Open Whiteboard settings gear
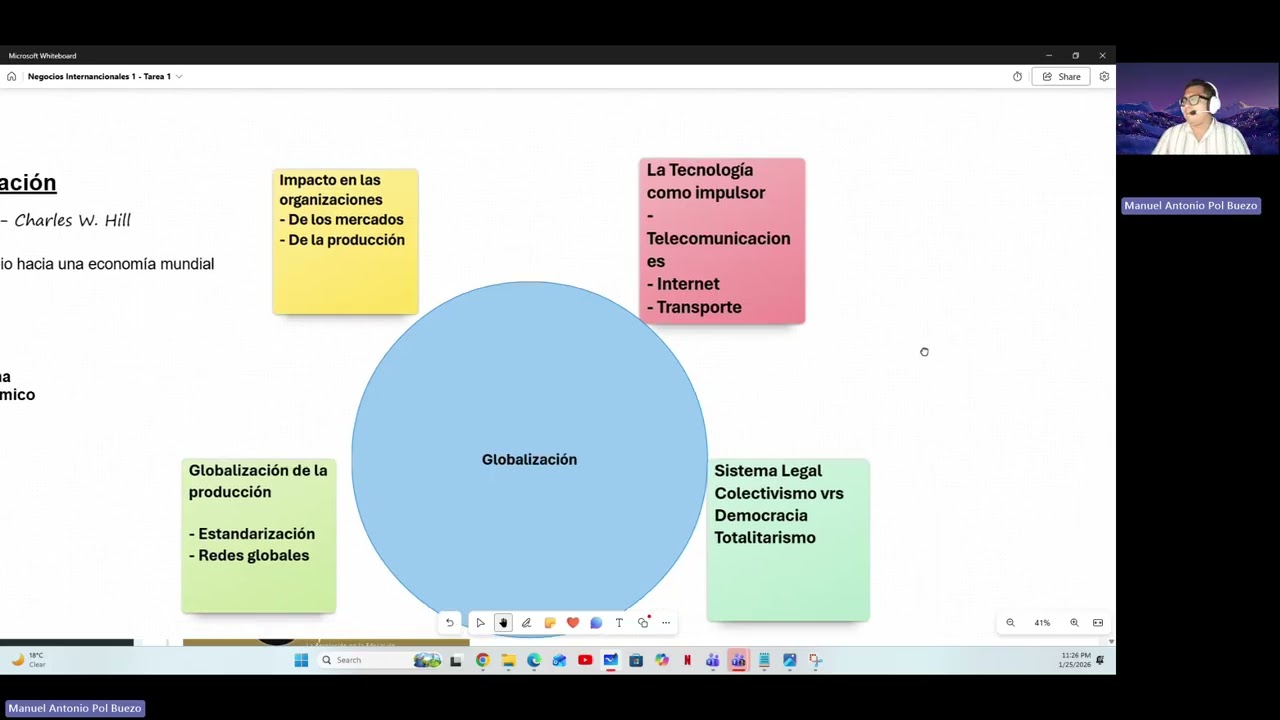 click(1104, 77)
